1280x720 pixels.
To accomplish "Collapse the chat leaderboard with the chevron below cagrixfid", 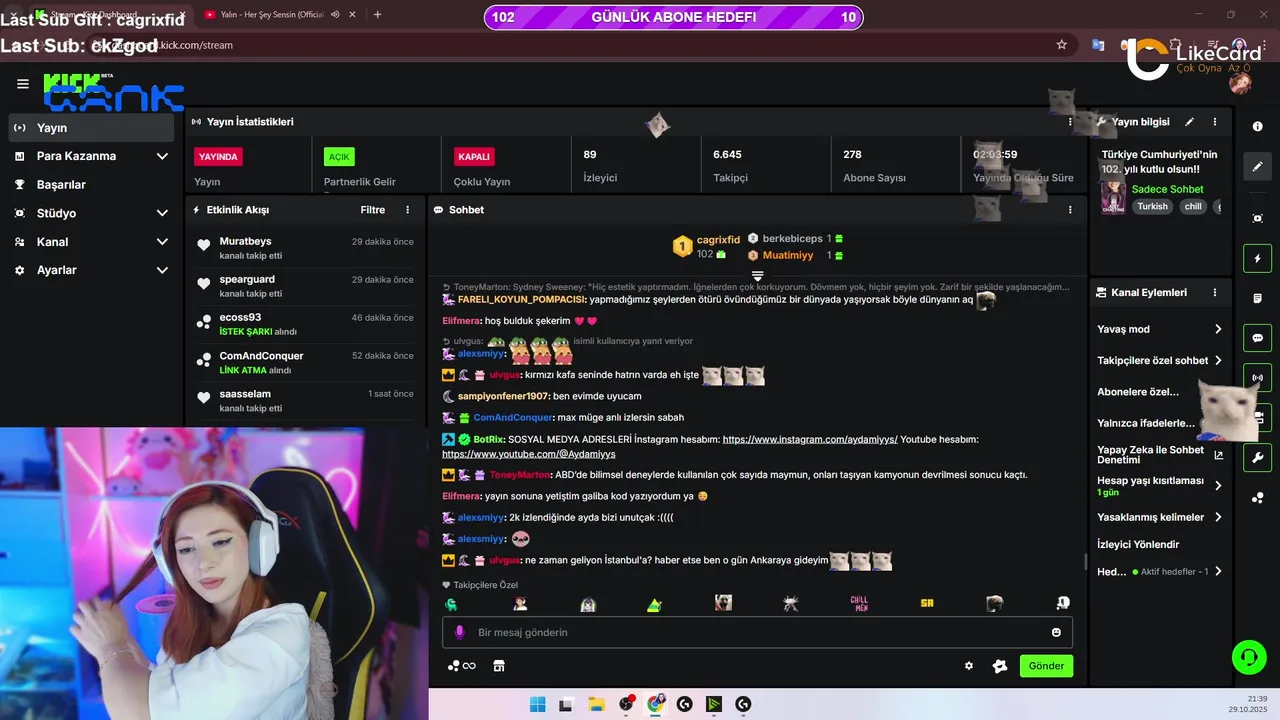I will [757, 276].
